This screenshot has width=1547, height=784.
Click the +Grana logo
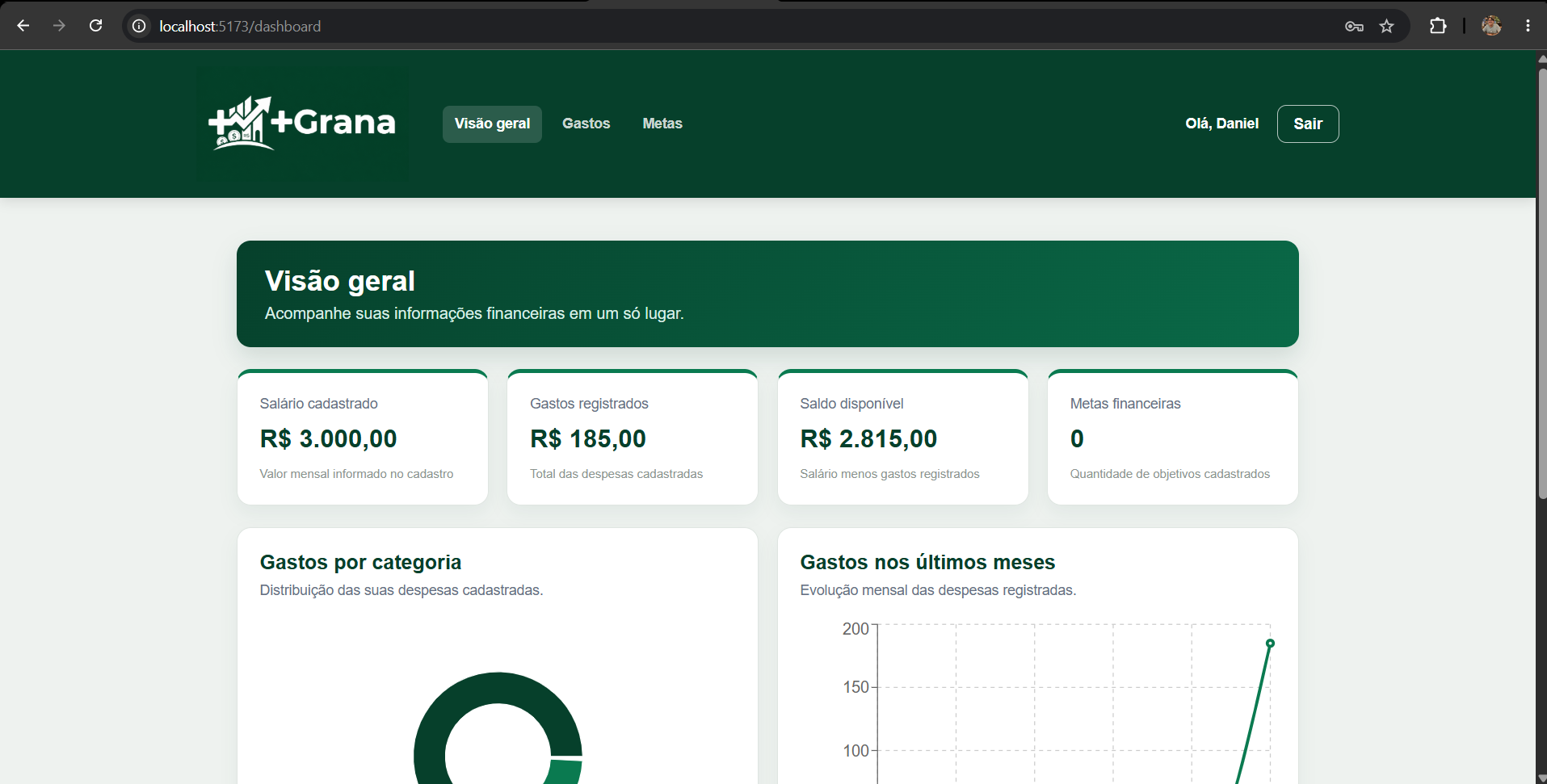pos(302,124)
